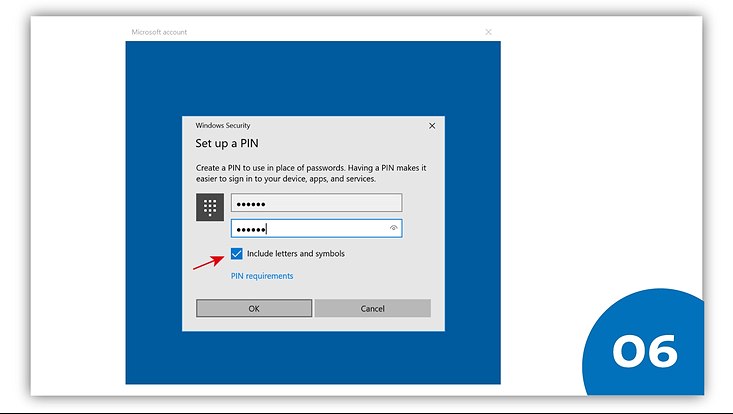Viewport: 733px width, 414px height.
Task: Cancel the PIN setup
Action: click(x=372, y=309)
